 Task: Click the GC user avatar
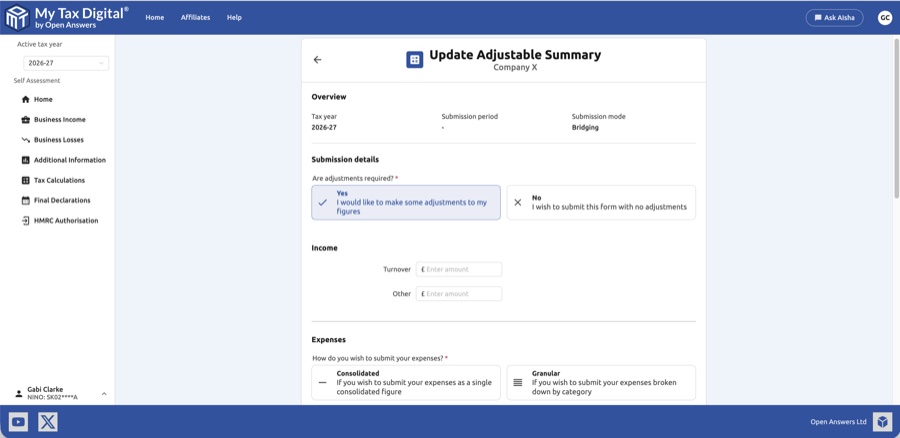point(885,18)
